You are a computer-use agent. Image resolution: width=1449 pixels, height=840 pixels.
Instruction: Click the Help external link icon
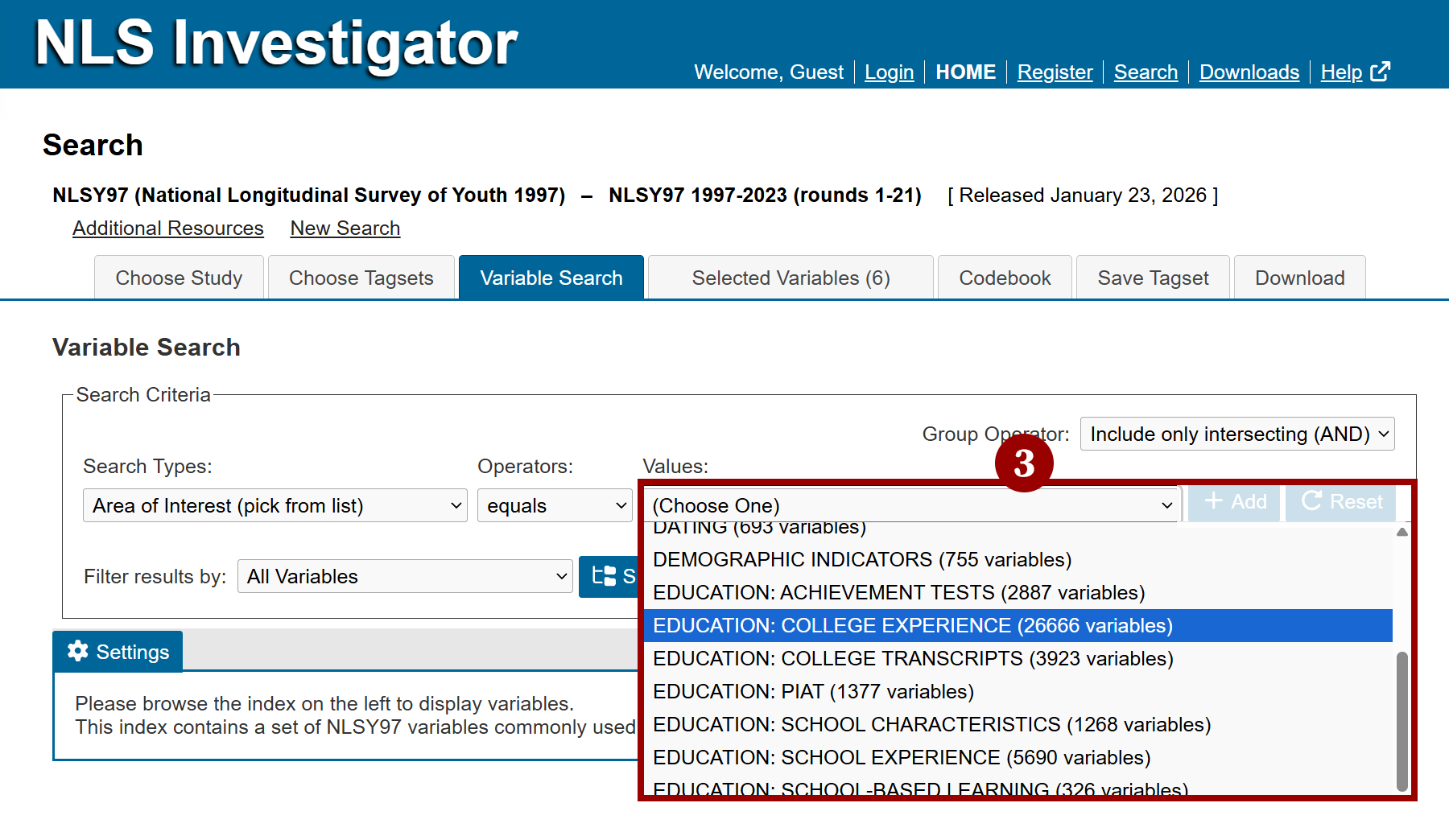(1380, 72)
